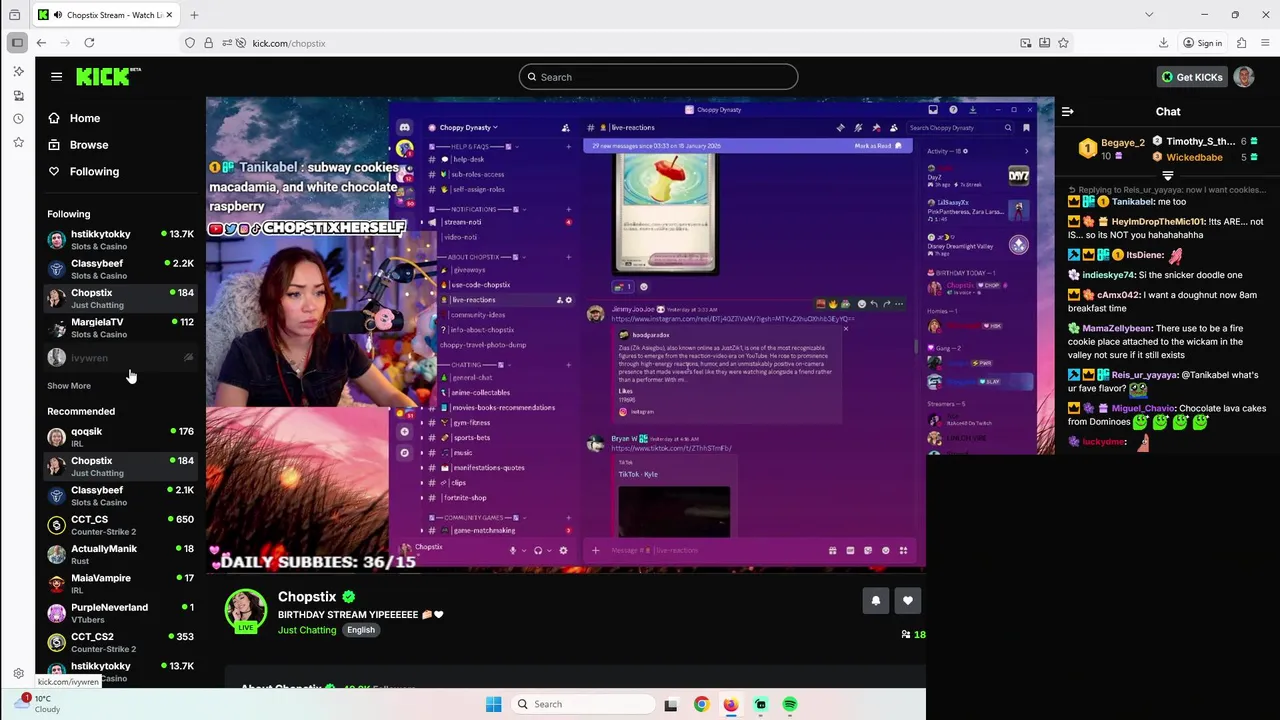Mute the Chopstix Stream tab audio
This screenshot has width=1280, height=720.
pos(57,15)
